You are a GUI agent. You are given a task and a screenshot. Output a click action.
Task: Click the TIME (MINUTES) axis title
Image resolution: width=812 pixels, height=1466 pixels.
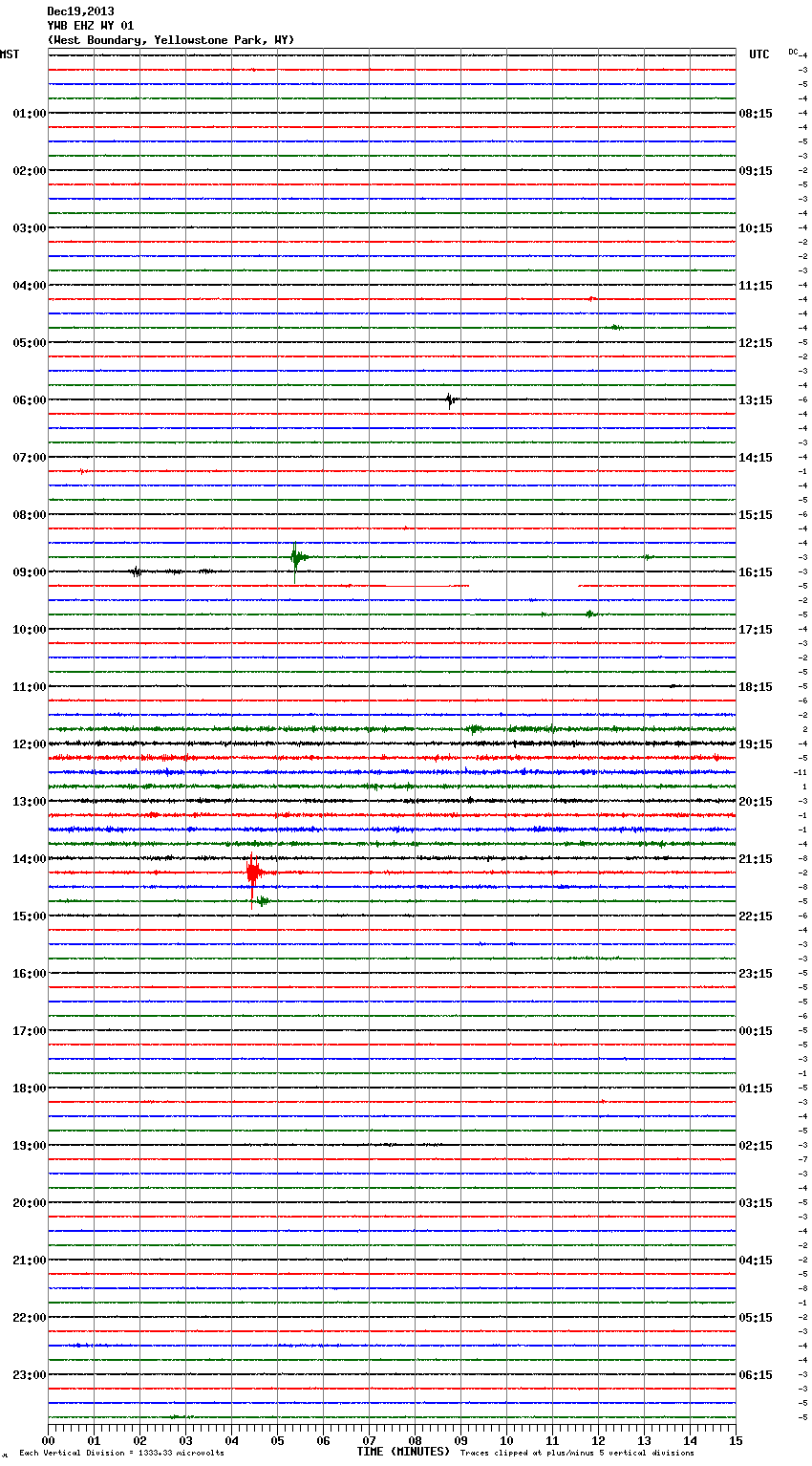(403, 1452)
